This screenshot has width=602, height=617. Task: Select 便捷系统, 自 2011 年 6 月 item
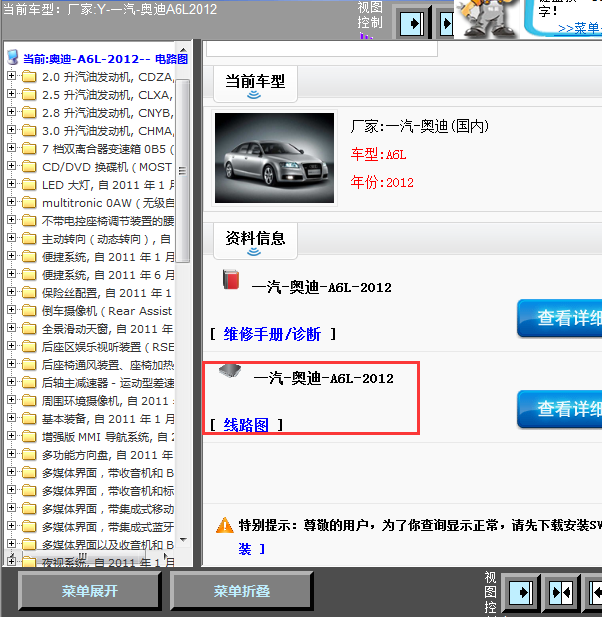[108, 275]
